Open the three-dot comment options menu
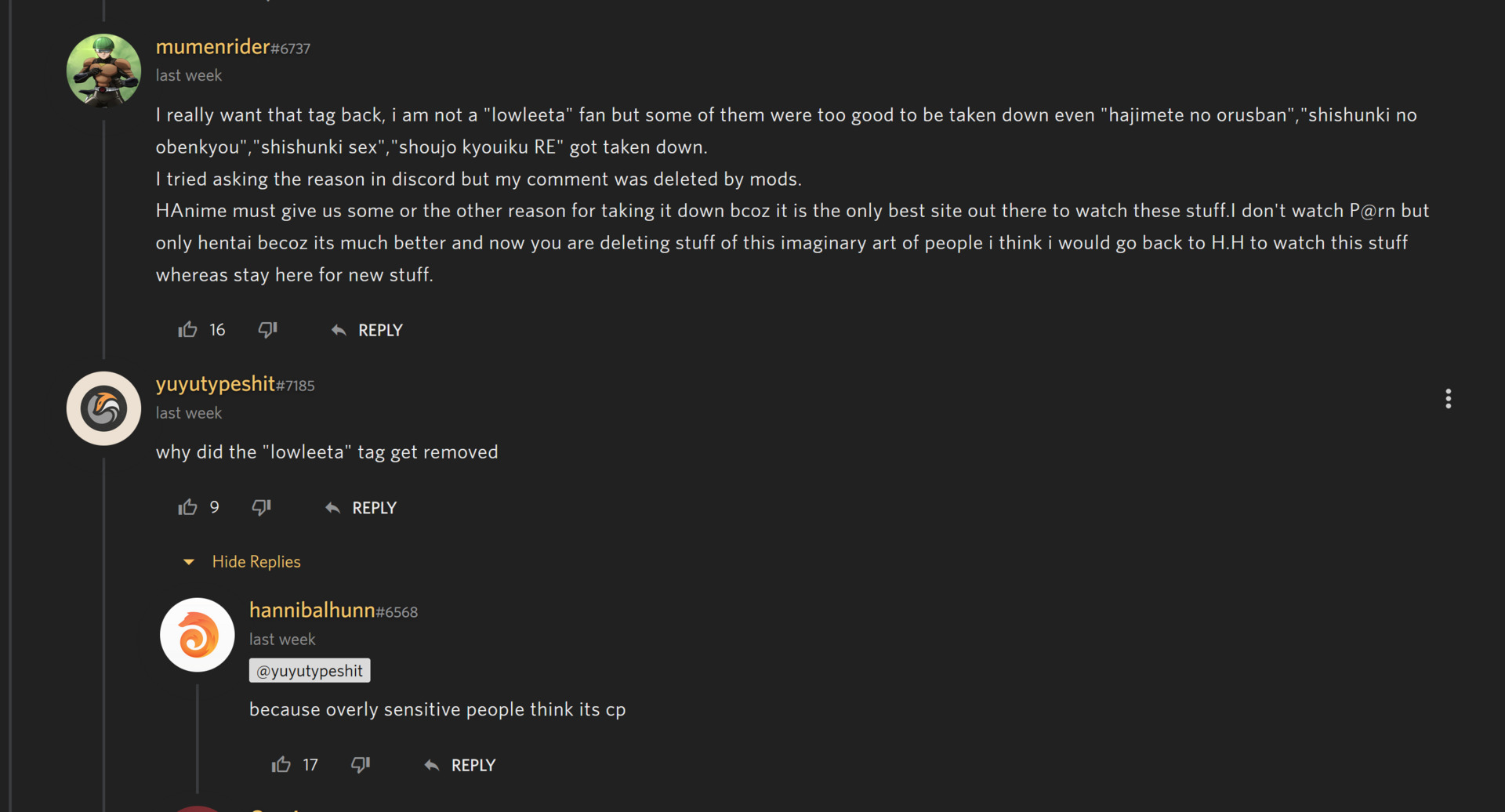The width and height of the screenshot is (1505, 812). [x=1448, y=399]
